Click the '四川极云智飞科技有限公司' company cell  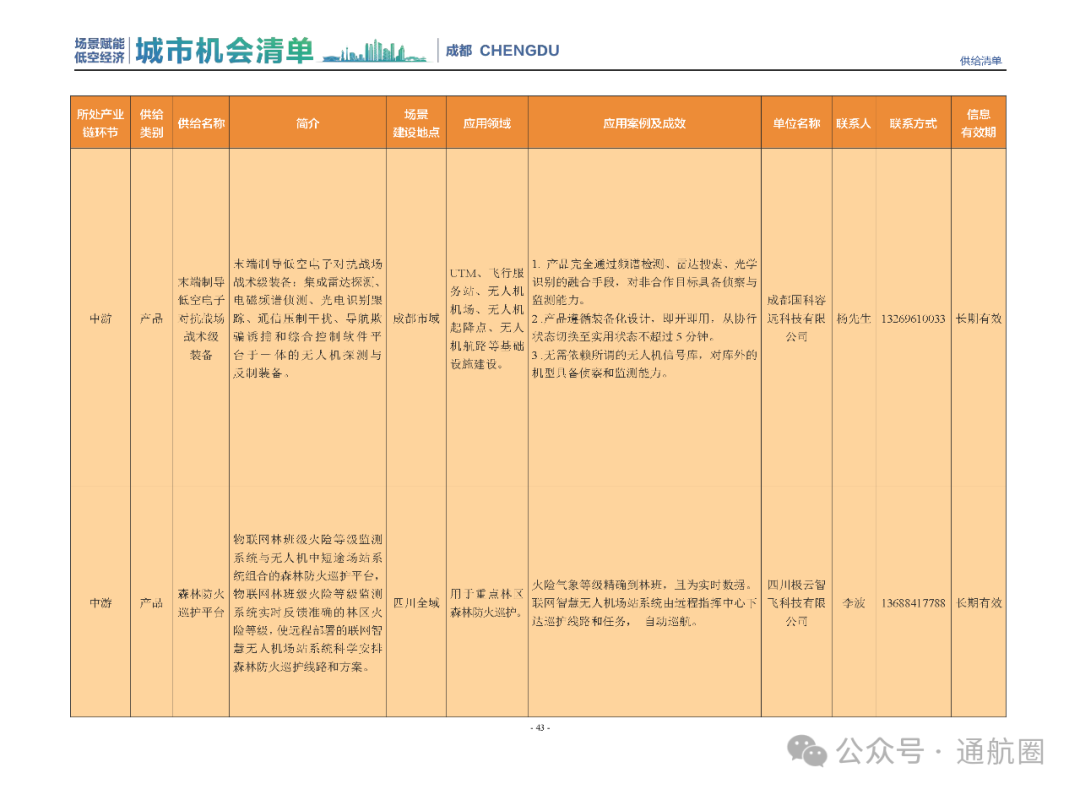(796, 603)
